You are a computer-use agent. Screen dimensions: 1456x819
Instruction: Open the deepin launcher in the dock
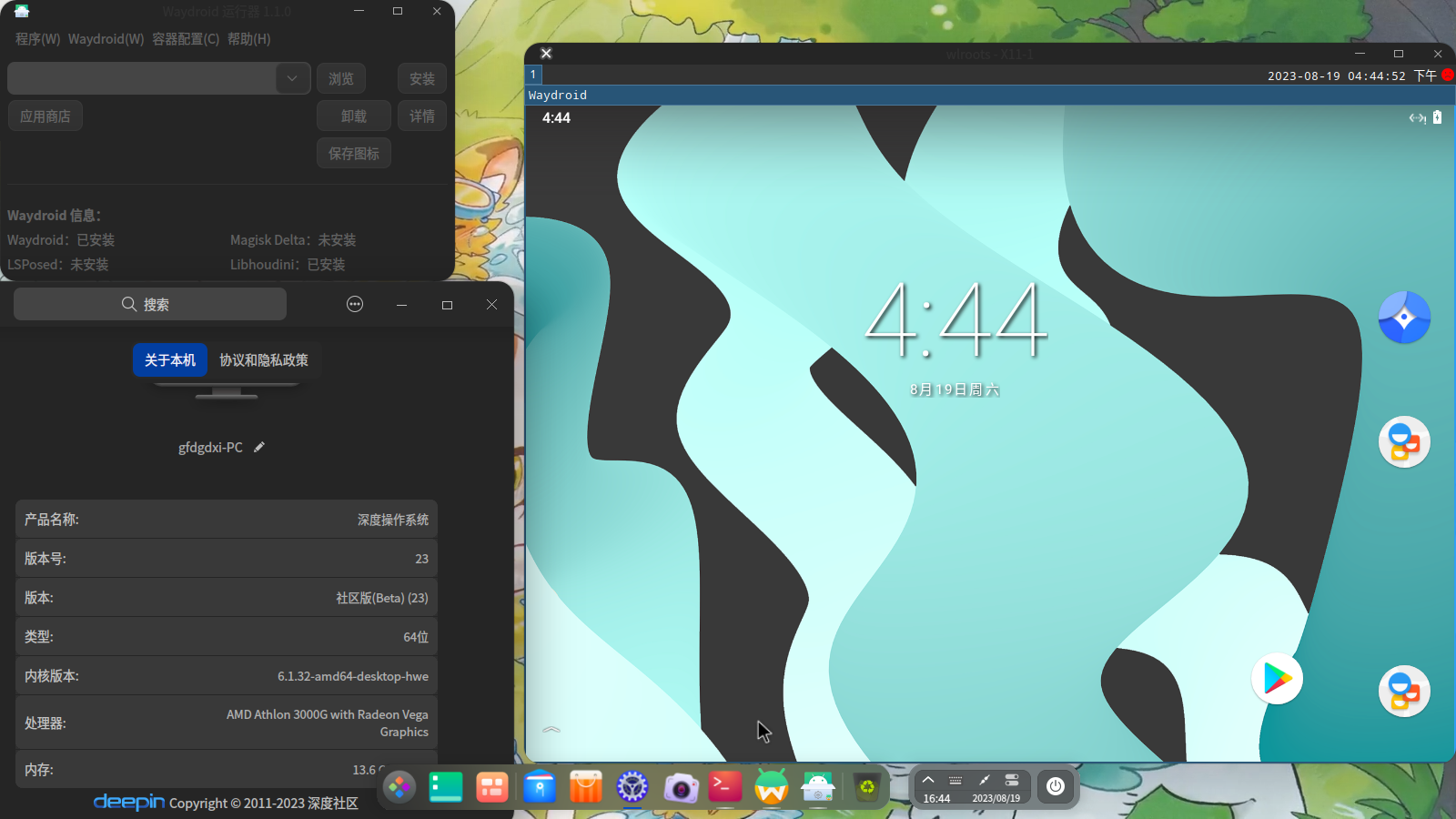[399, 786]
